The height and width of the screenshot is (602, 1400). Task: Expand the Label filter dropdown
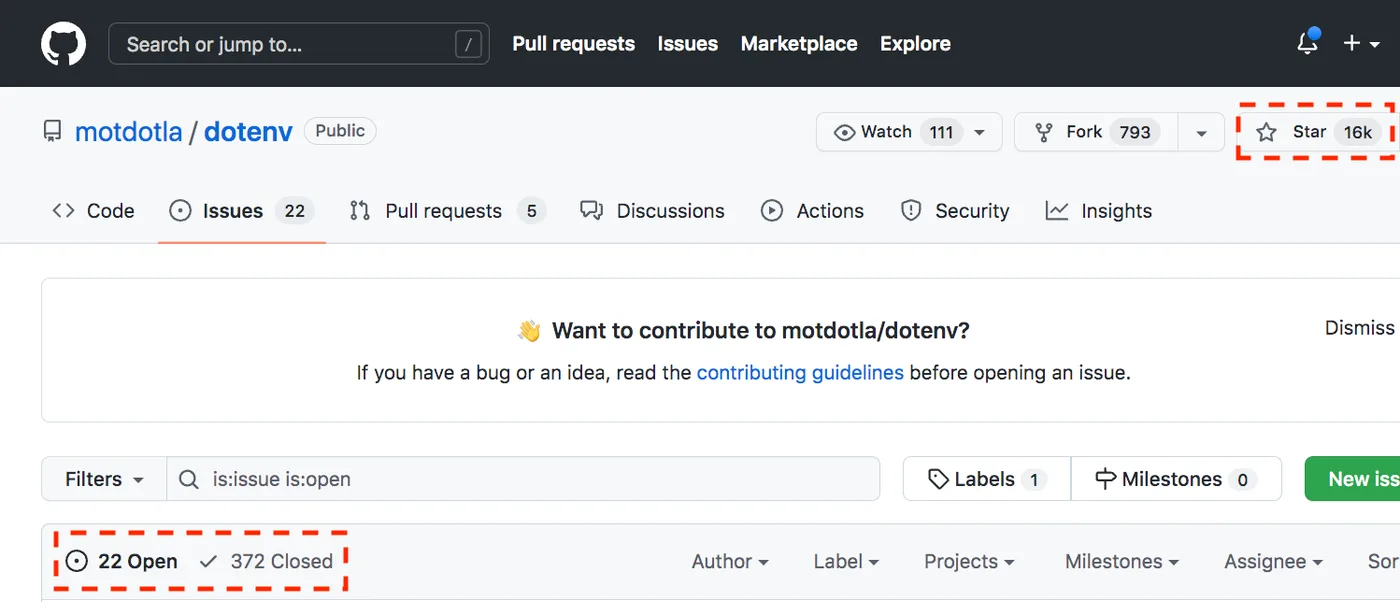pyautogui.click(x=846, y=562)
